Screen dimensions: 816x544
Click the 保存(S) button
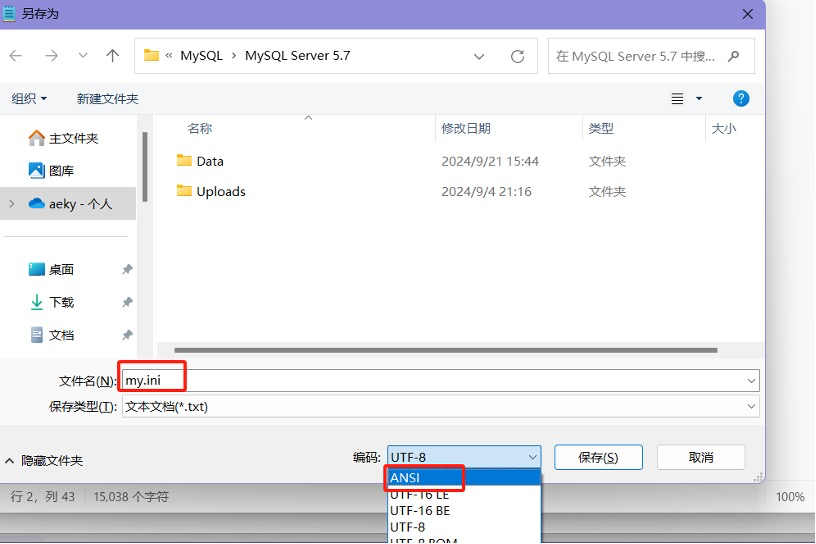click(x=598, y=457)
